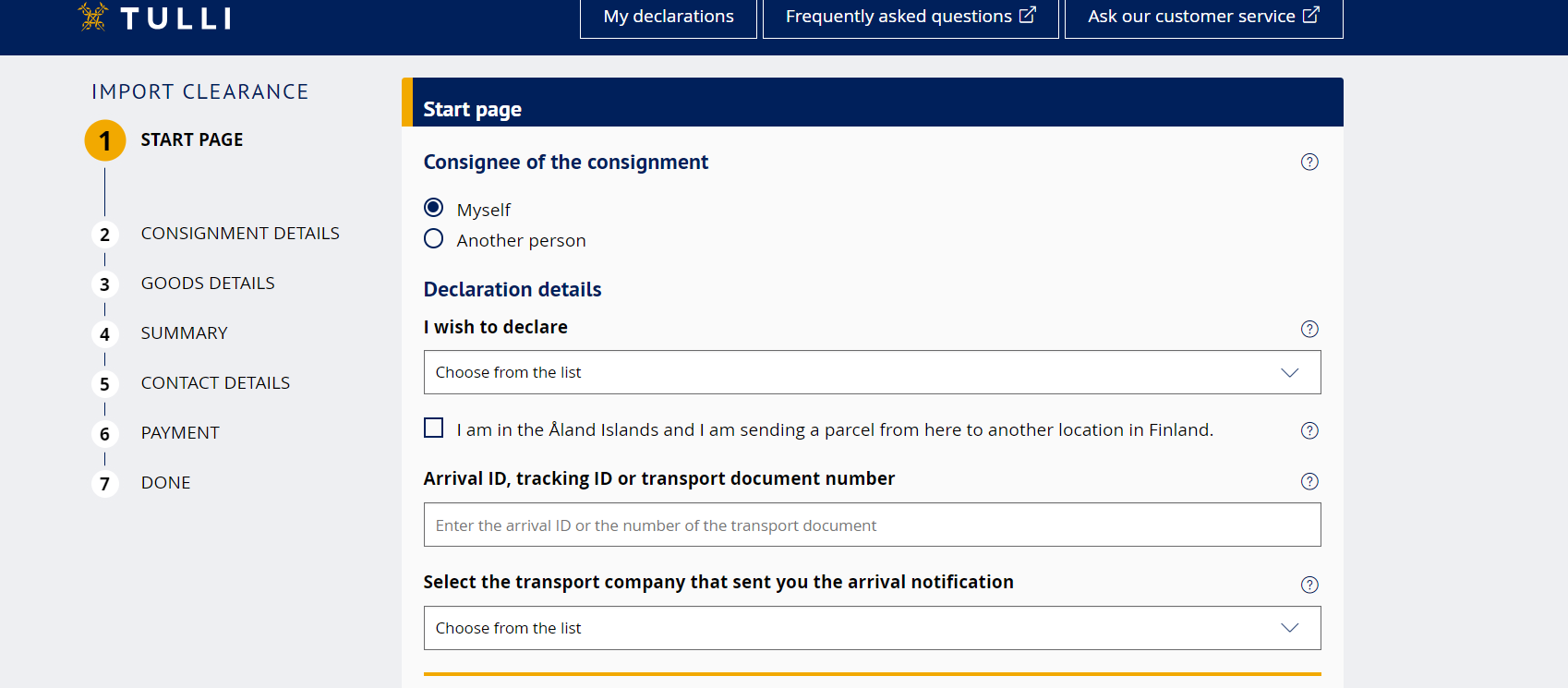This screenshot has height=688, width=1568.
Task: Open the transport company dropdown list
Action: 872,628
